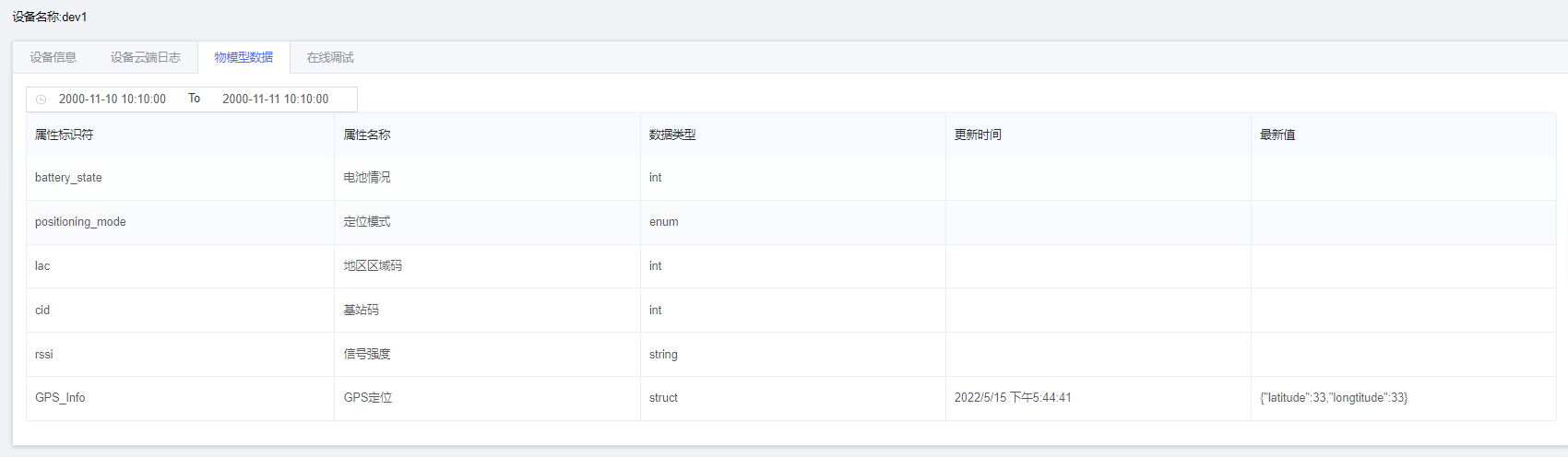This screenshot has width=1568, height=457.
Task: Select the rssi property row
Action: (44, 355)
